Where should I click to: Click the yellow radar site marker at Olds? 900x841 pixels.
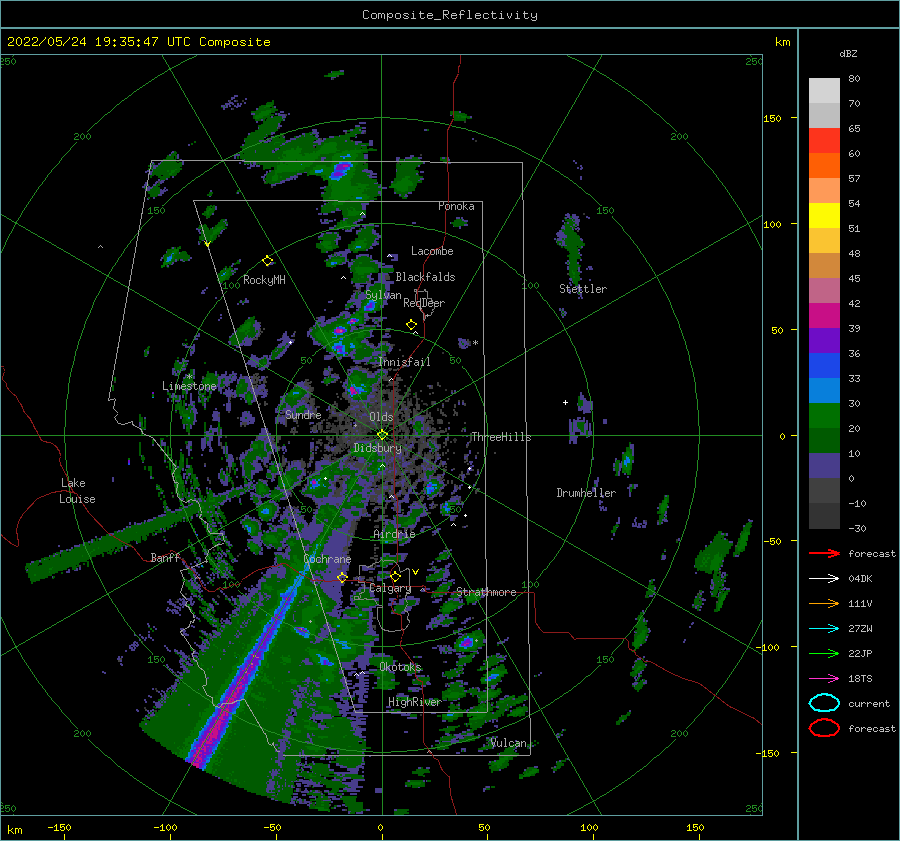point(382,435)
